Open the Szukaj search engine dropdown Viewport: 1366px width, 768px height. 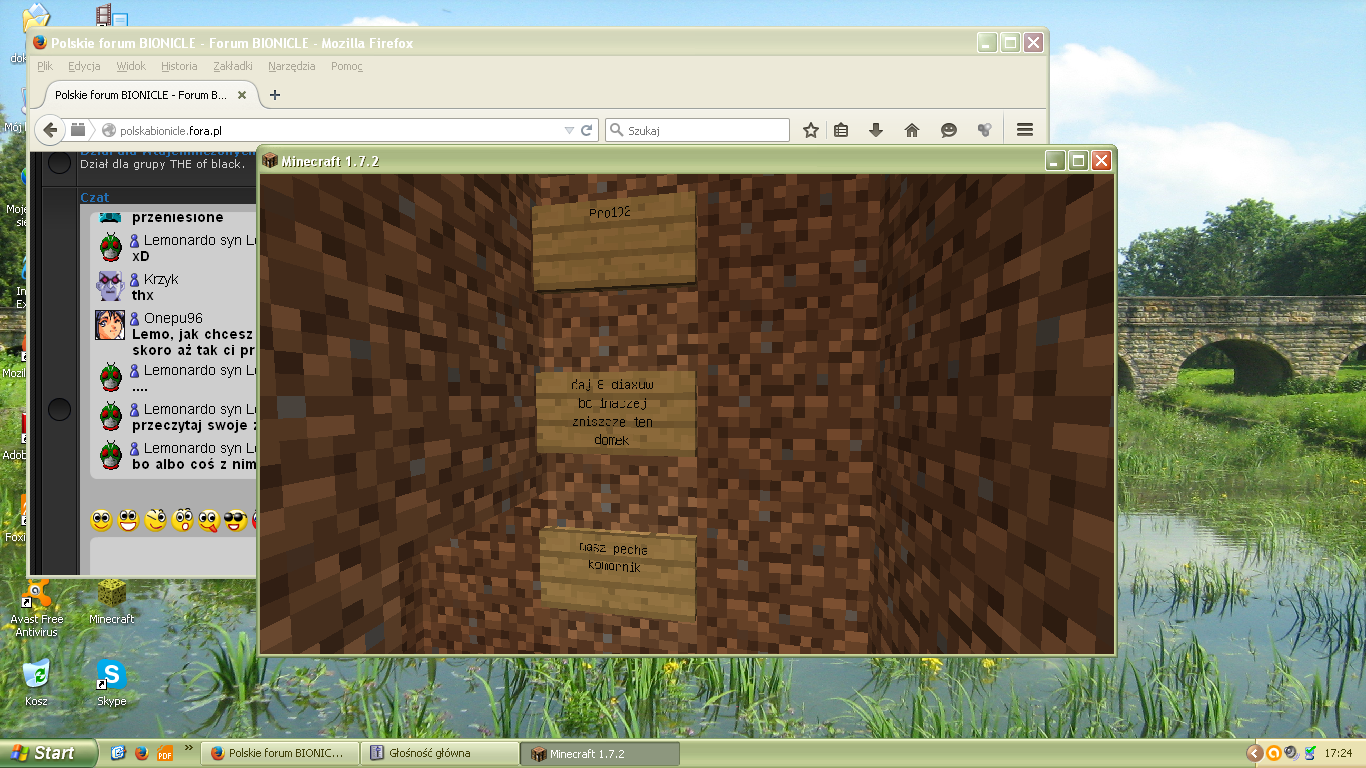click(x=619, y=129)
